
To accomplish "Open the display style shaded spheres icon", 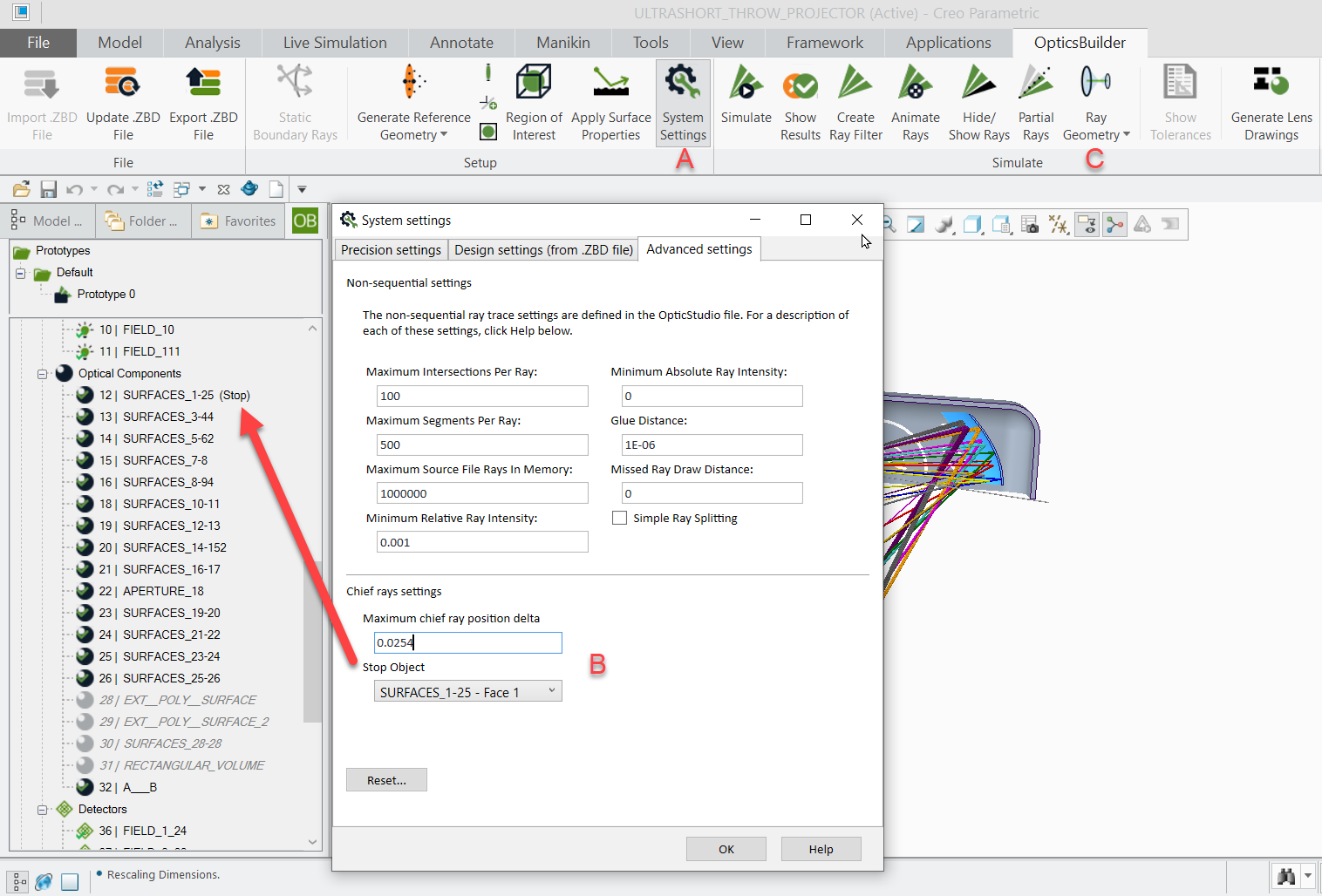I will click(x=944, y=225).
